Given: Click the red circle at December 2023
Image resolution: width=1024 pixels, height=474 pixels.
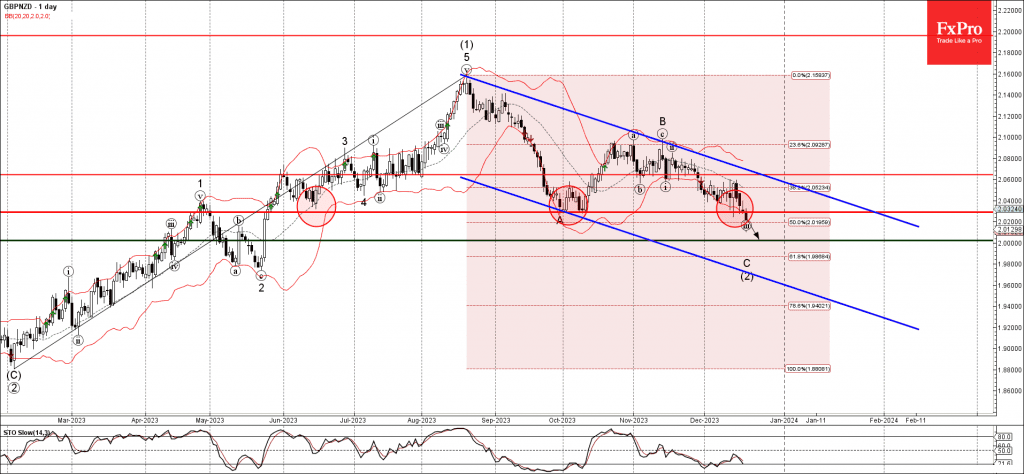Looking at the screenshot, I should (735, 207).
